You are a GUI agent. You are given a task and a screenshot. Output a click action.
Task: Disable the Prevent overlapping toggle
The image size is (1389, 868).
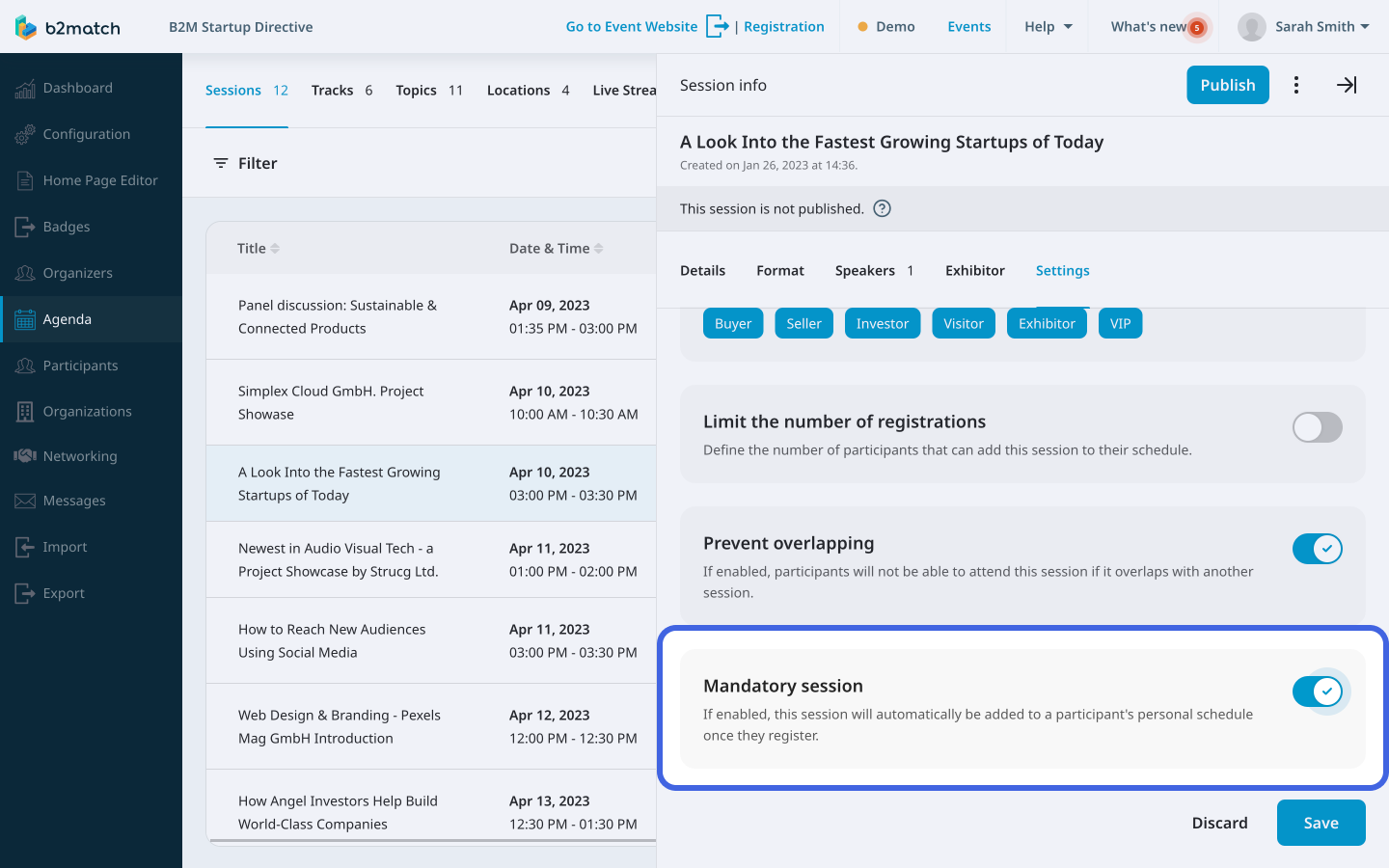1317,549
